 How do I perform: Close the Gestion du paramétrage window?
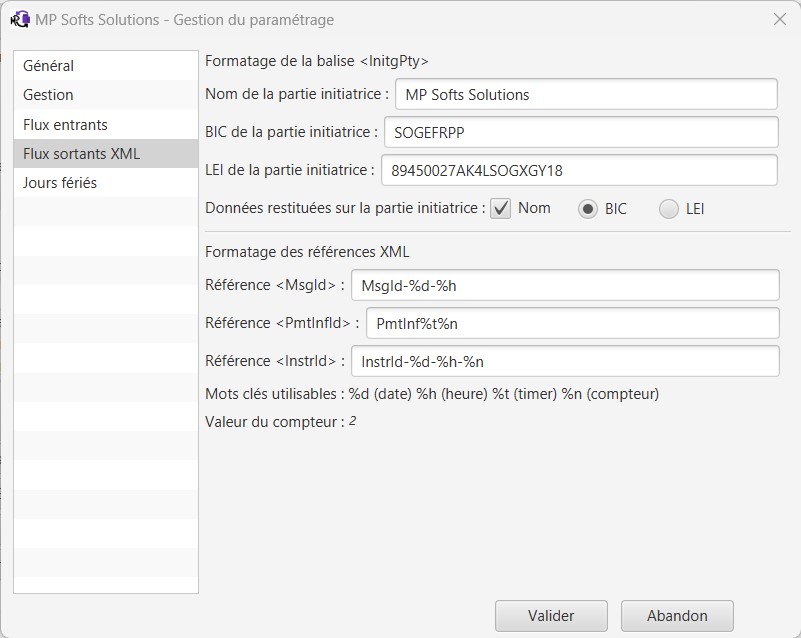click(x=780, y=19)
